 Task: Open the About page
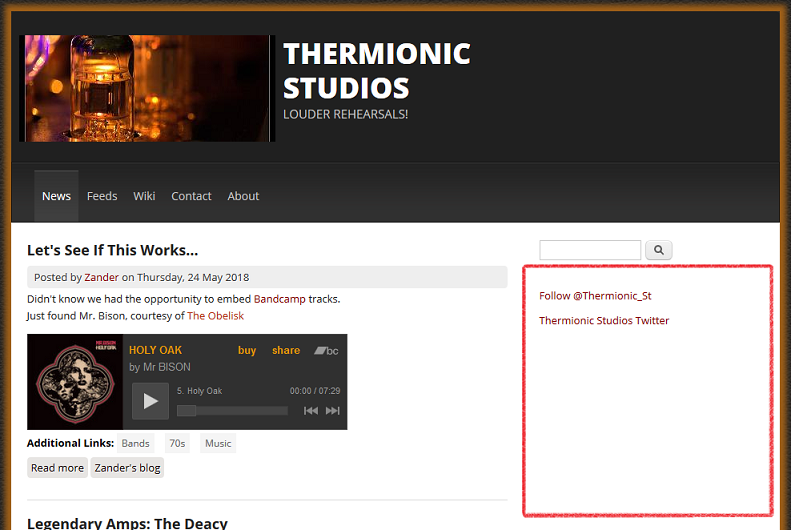(243, 196)
